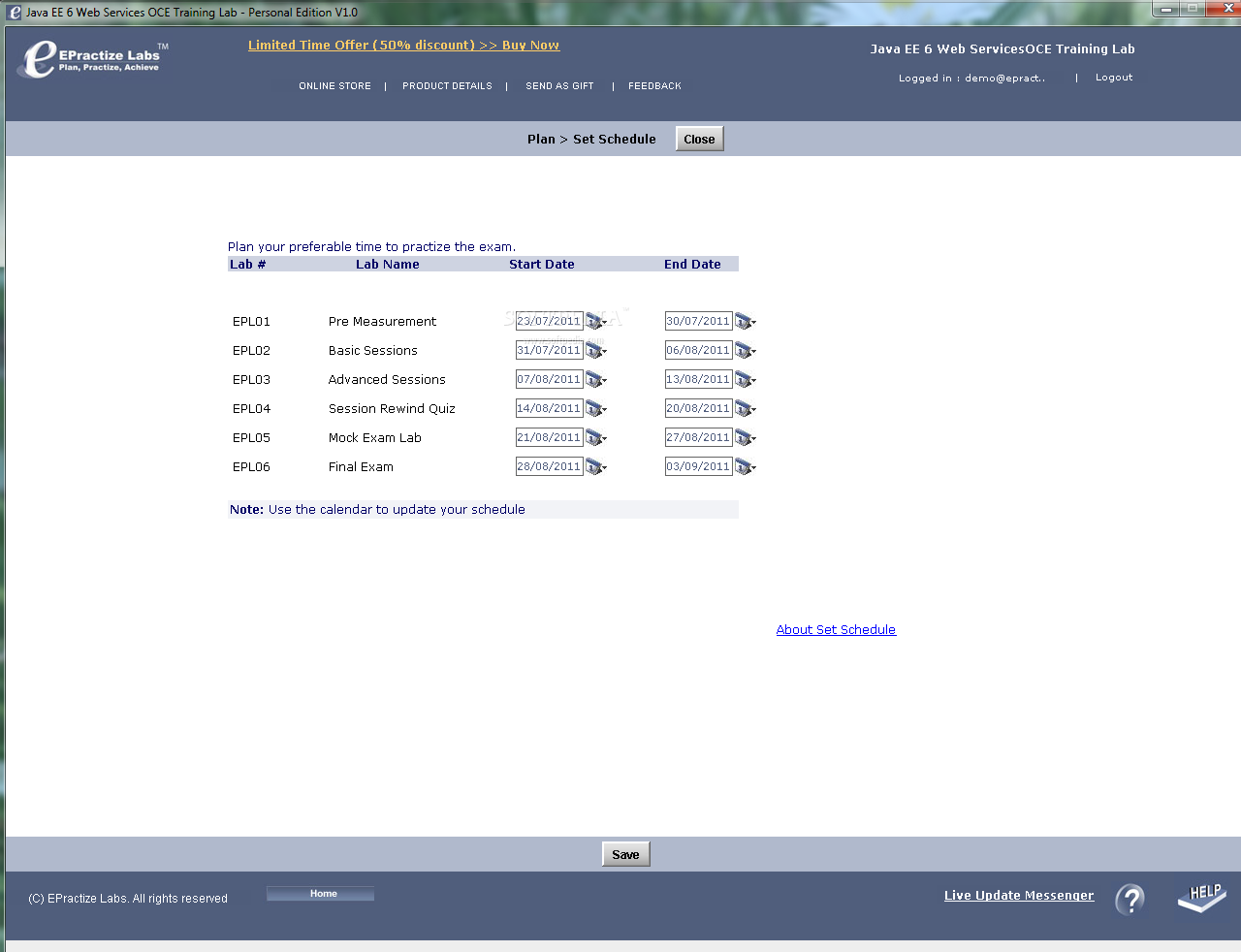The height and width of the screenshot is (952, 1241).
Task: Click Pre Measurement start date field 23/07/2011
Action: click(x=550, y=321)
